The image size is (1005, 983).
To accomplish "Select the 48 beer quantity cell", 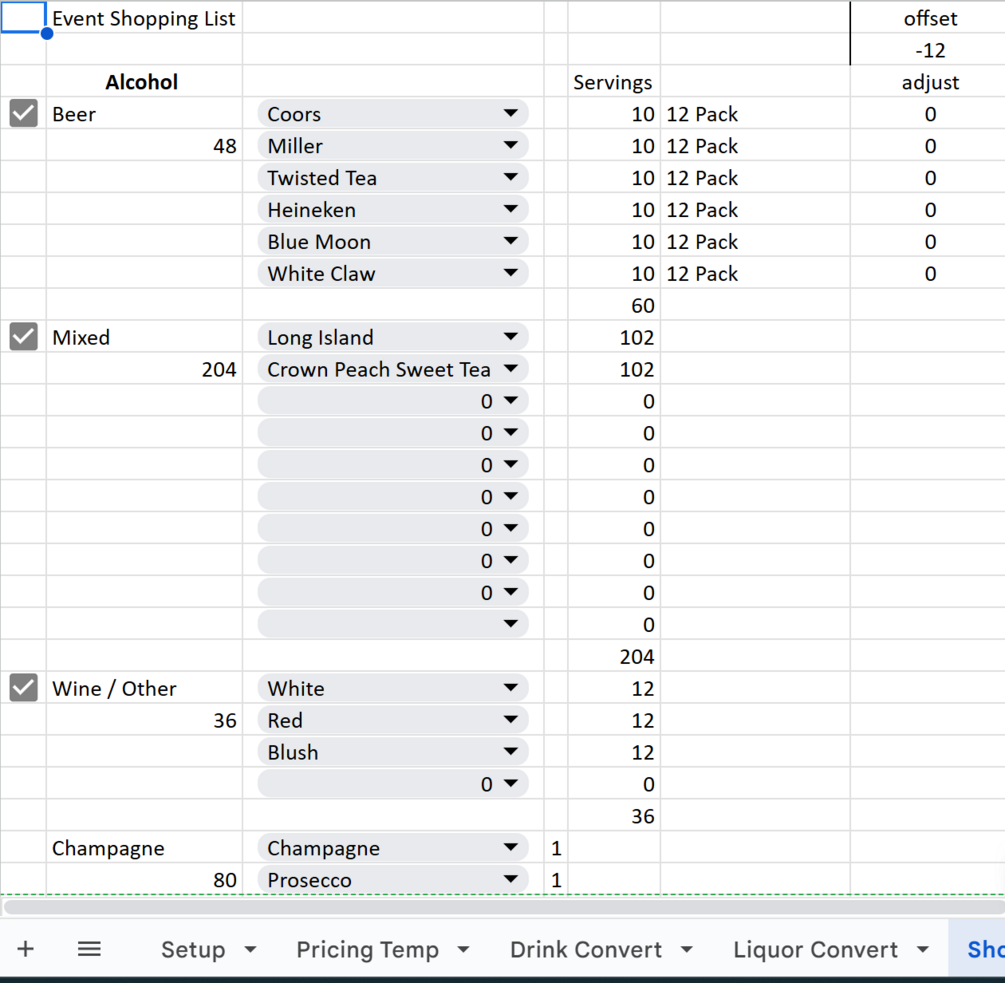I will click(x=144, y=145).
